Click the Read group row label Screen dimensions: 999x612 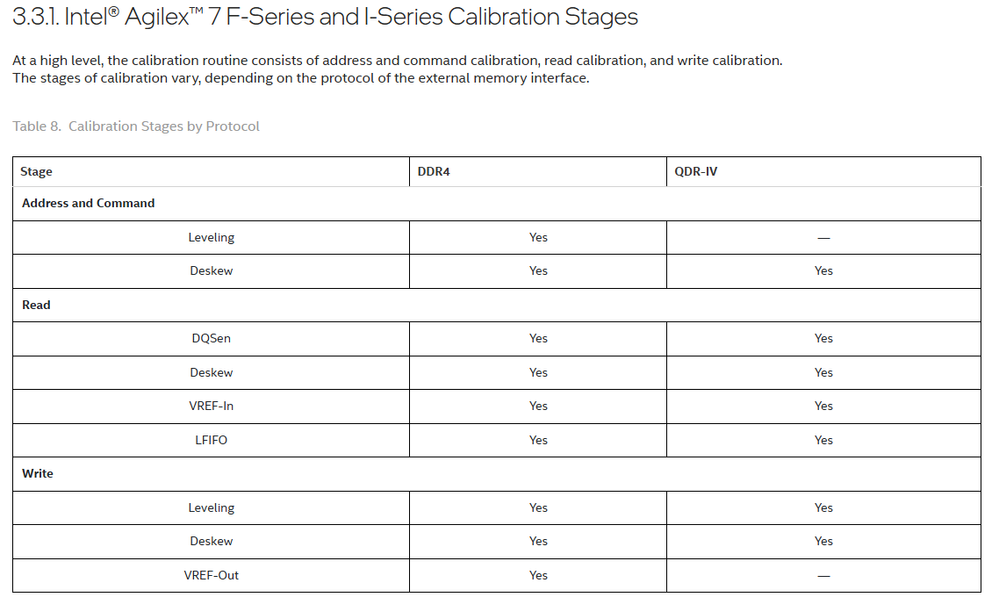[x=36, y=305]
